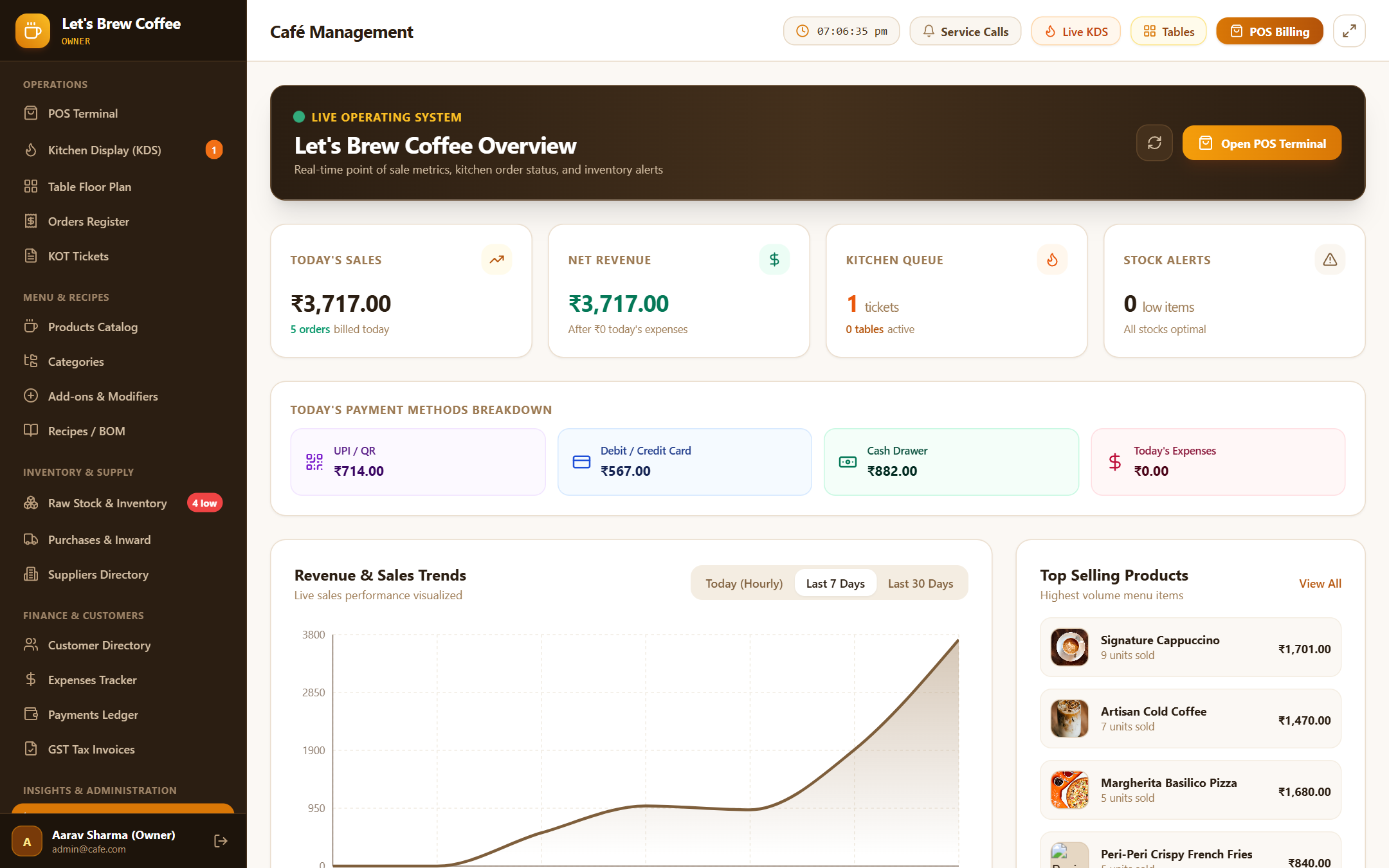Open Kitchen Display (KDS) in sidebar

[123, 150]
